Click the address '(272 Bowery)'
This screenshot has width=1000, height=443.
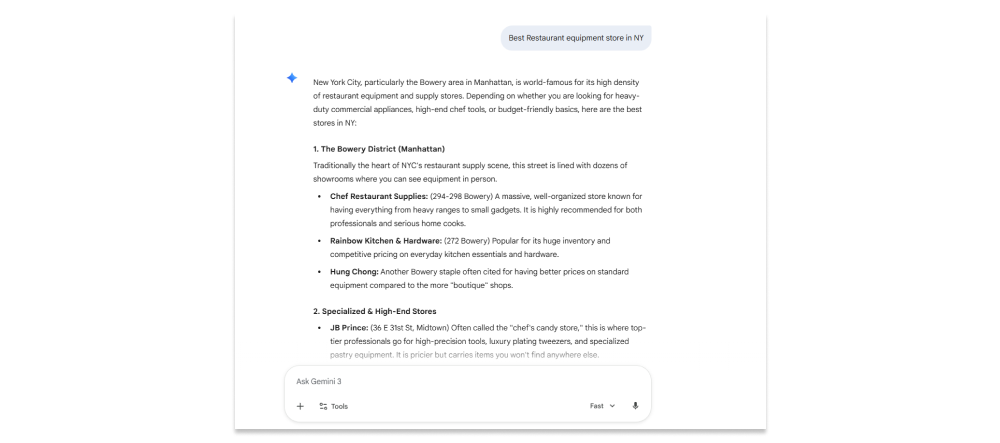pos(466,241)
